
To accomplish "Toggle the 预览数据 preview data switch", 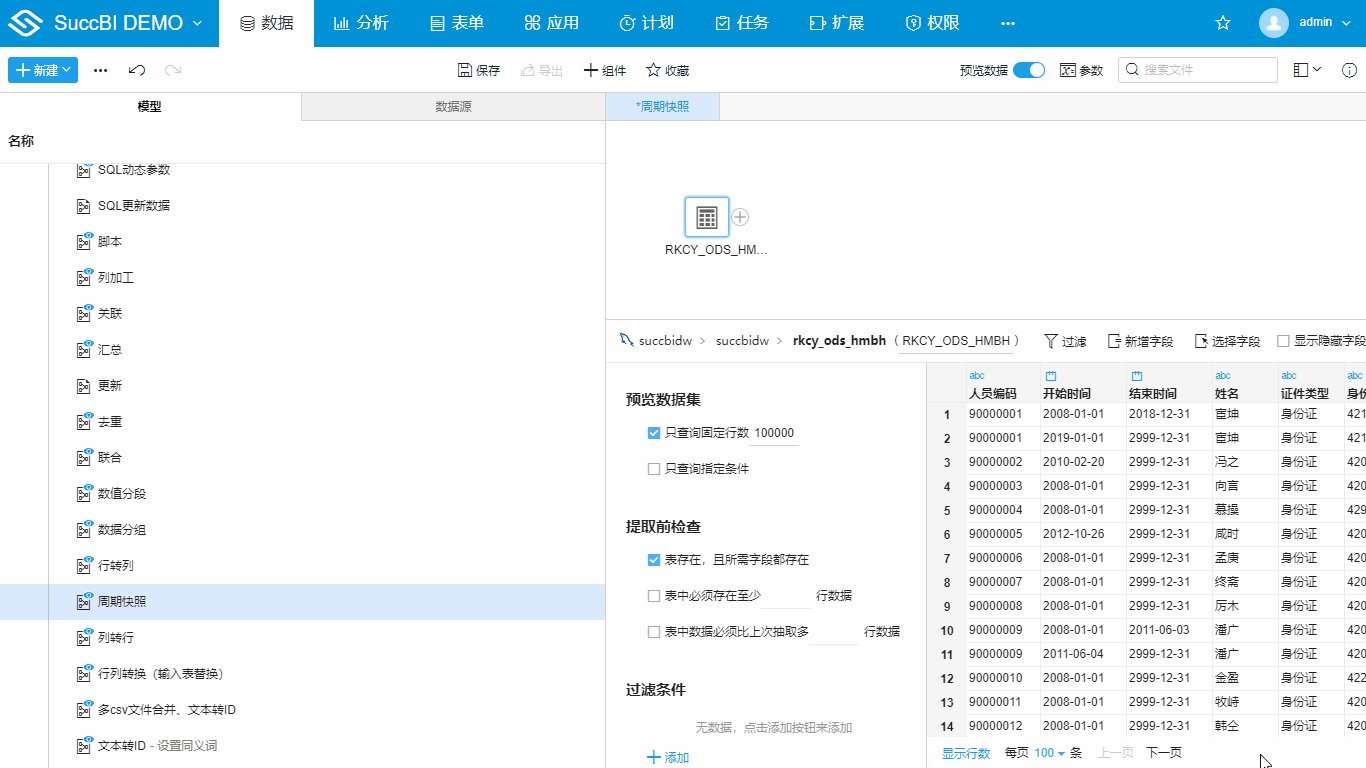I will (1026, 70).
